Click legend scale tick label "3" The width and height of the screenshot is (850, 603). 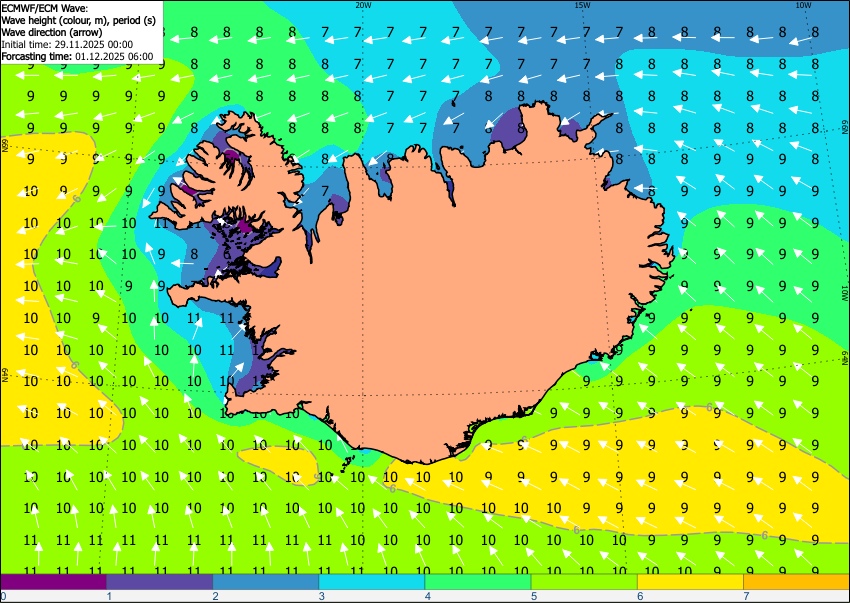click(321, 596)
